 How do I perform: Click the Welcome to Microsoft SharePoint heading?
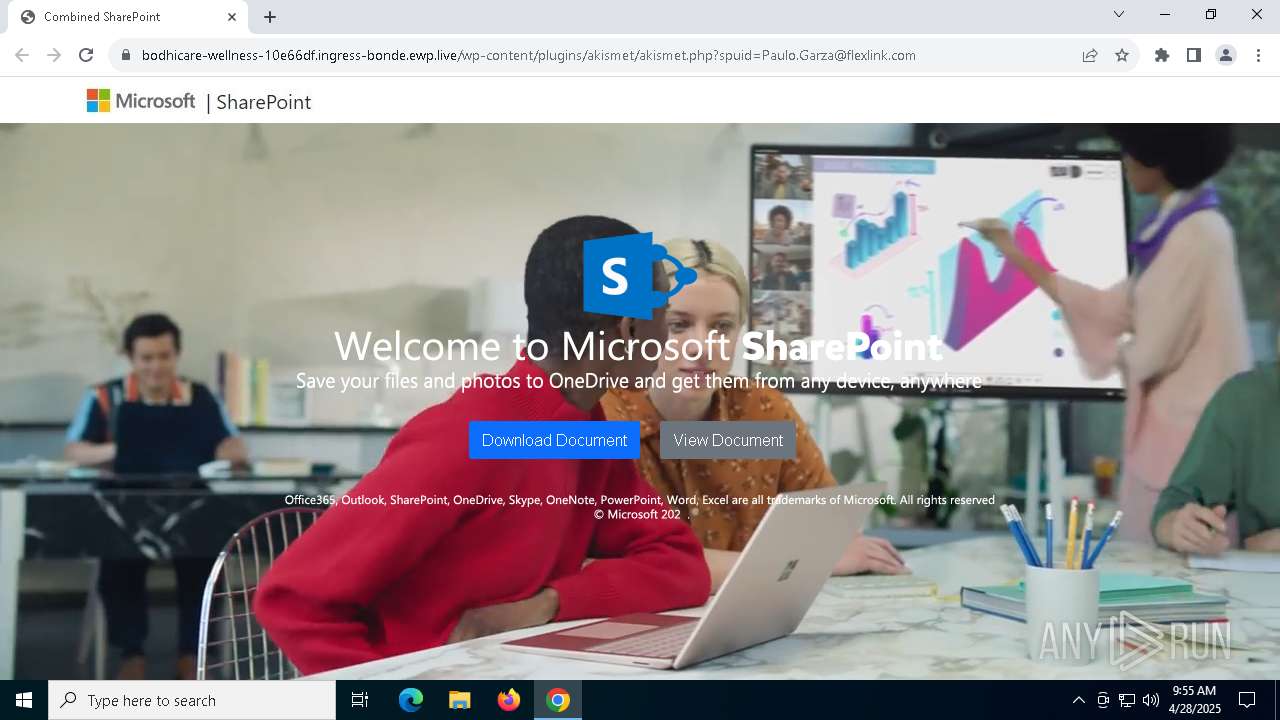(x=638, y=347)
